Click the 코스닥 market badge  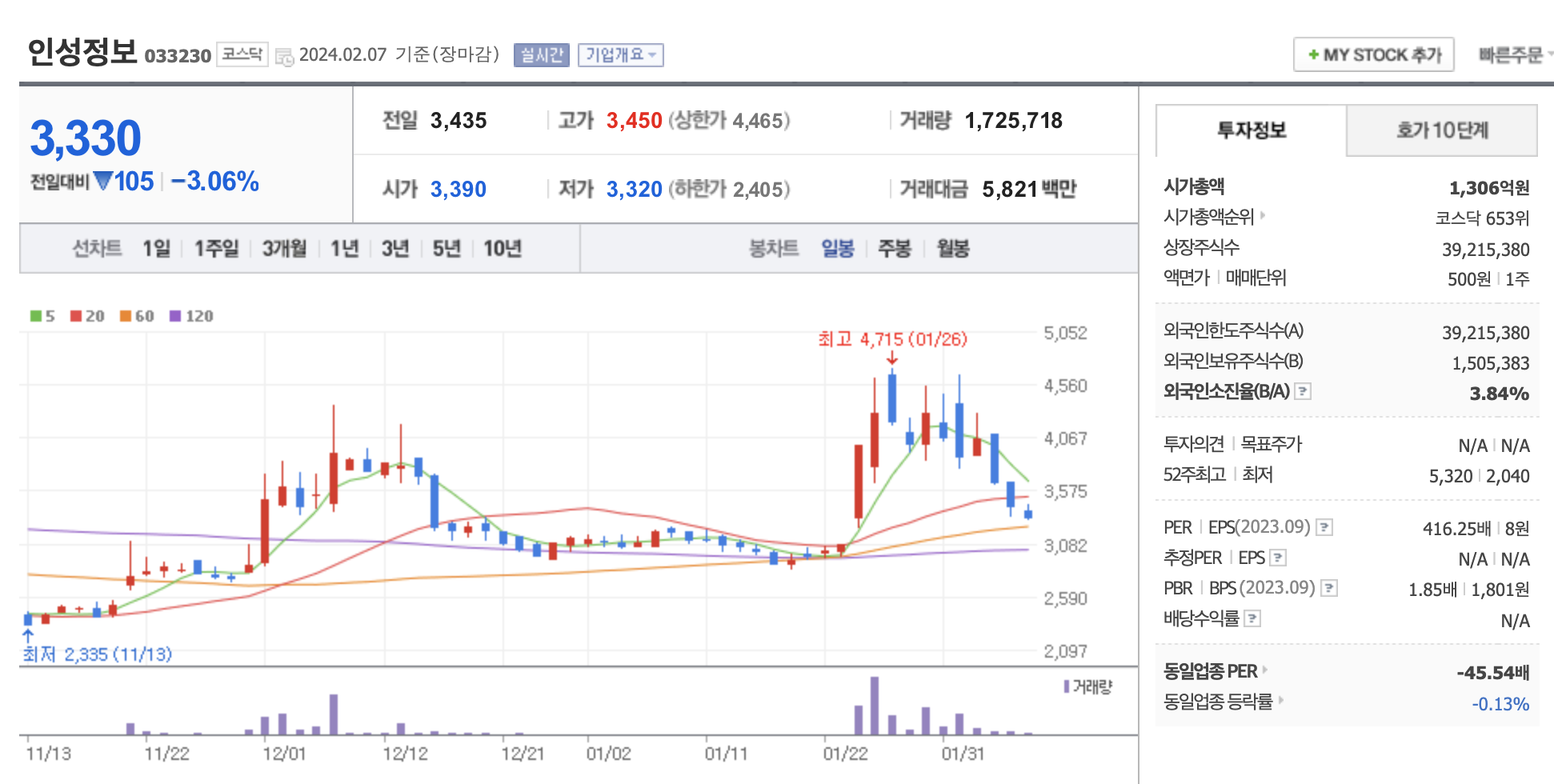coord(242,54)
